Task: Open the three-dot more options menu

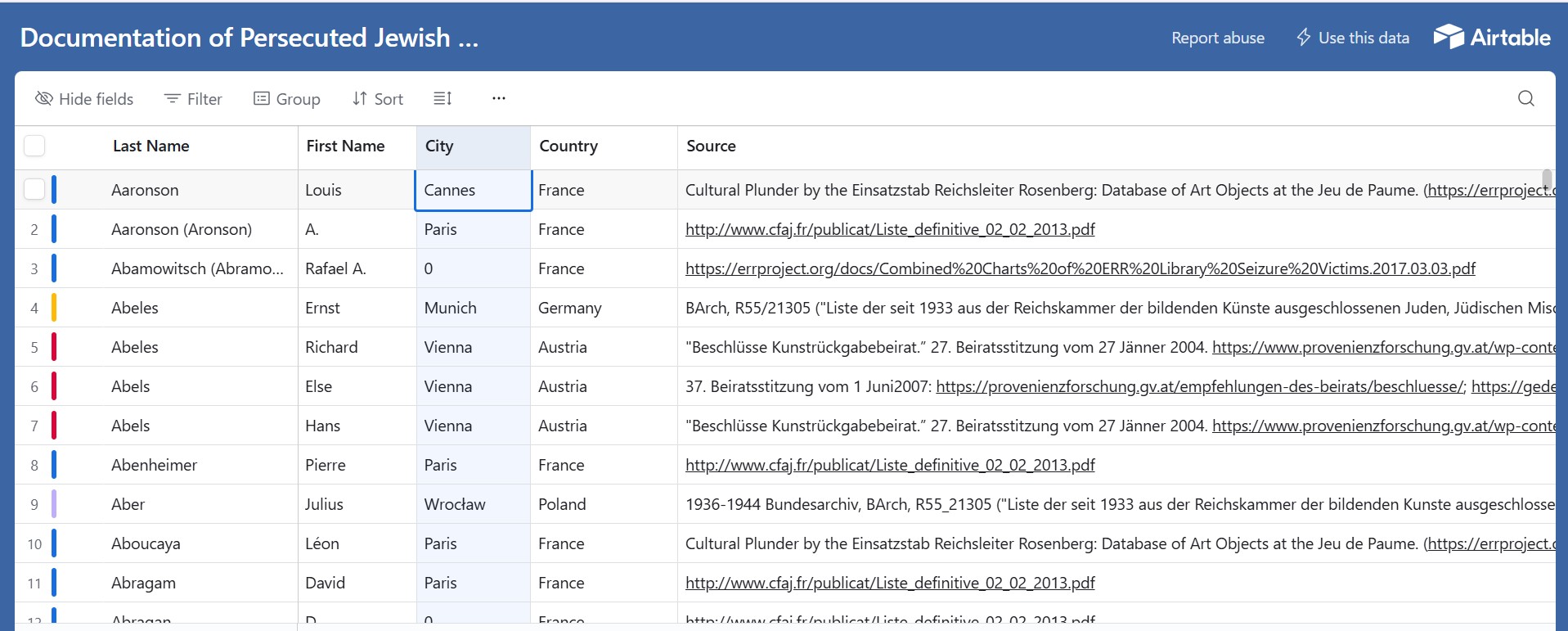Action: pyautogui.click(x=498, y=99)
